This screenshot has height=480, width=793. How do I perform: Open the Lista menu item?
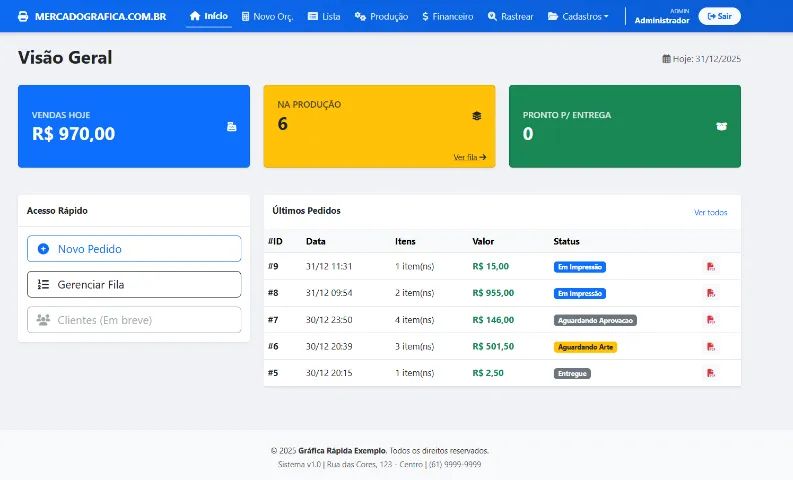[324, 17]
